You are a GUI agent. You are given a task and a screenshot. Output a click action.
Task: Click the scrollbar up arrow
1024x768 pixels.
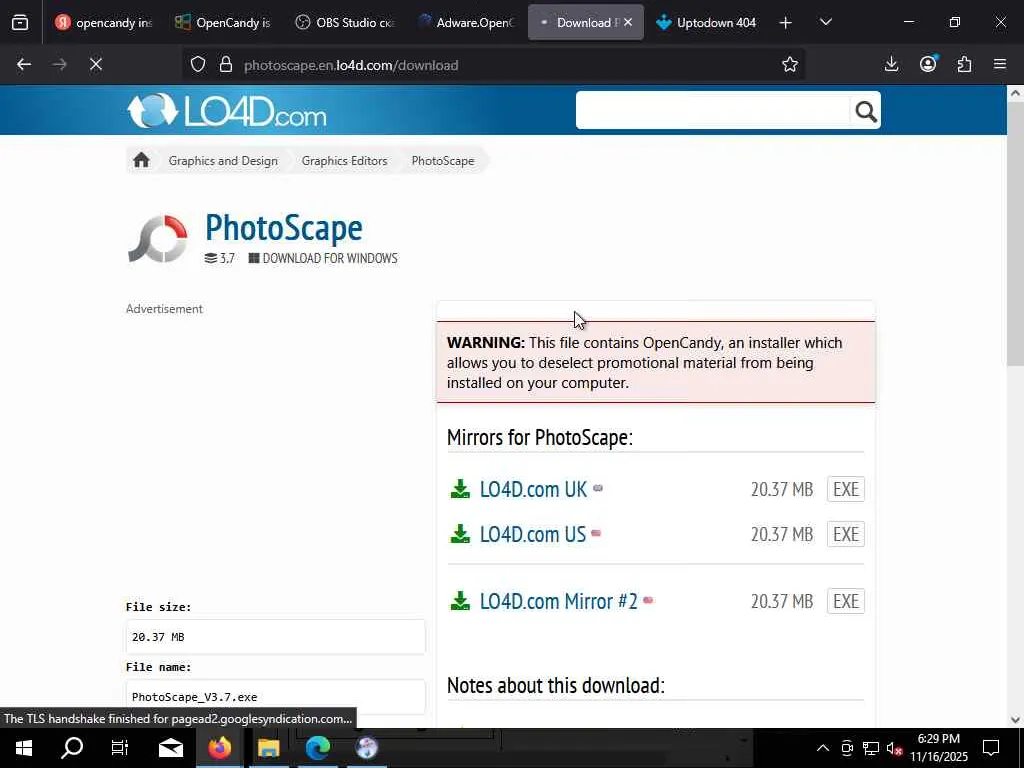click(1015, 93)
